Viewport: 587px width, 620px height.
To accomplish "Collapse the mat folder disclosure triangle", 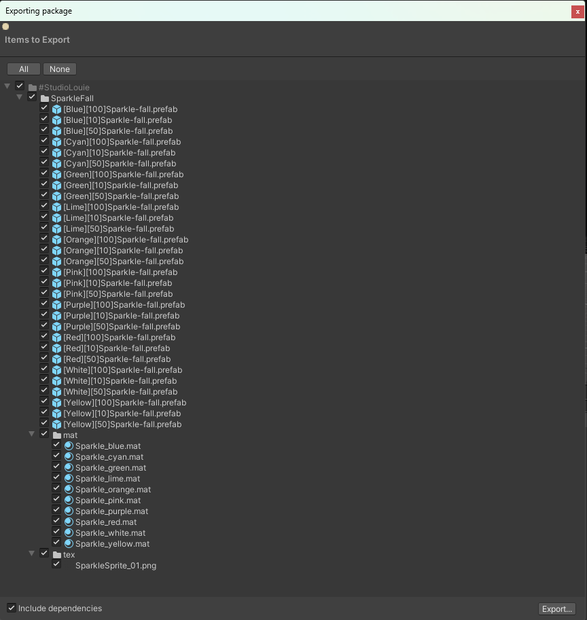I will (32, 434).
